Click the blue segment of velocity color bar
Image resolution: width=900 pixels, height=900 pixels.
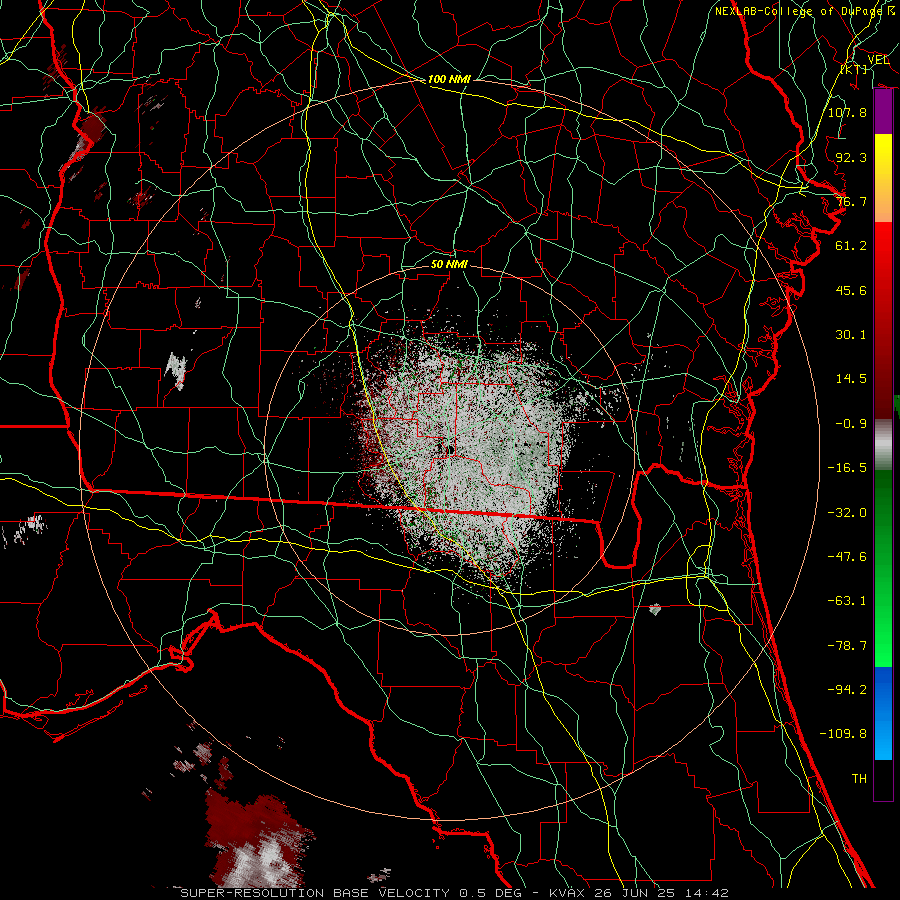883,713
